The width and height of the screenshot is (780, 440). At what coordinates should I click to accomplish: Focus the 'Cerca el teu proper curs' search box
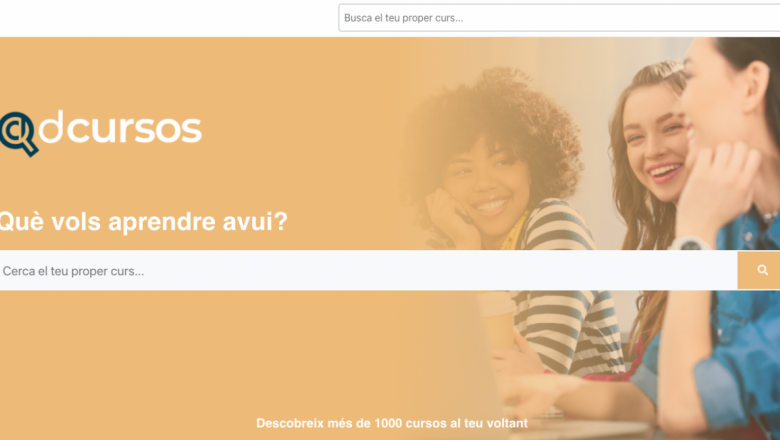368,270
